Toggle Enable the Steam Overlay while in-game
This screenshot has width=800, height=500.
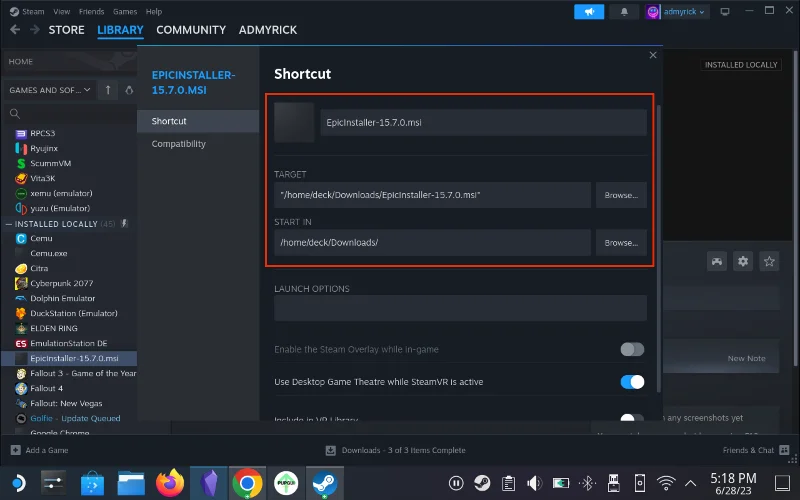(632, 349)
